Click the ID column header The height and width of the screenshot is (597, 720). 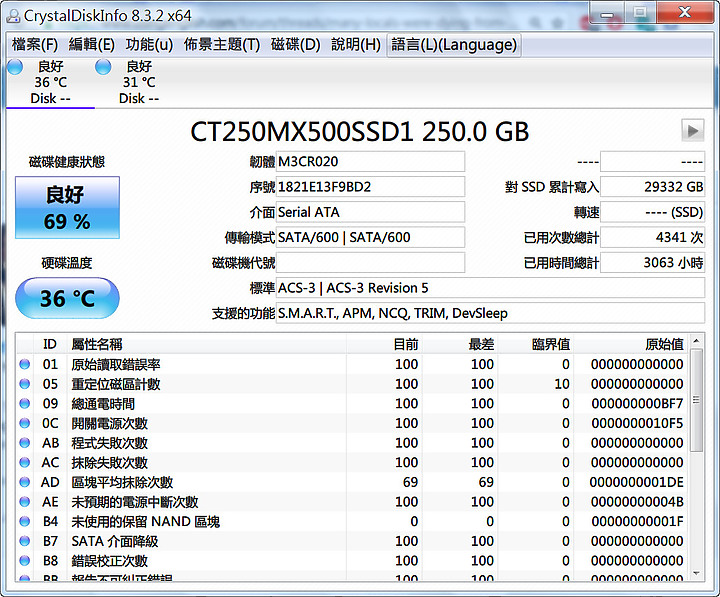(50, 344)
